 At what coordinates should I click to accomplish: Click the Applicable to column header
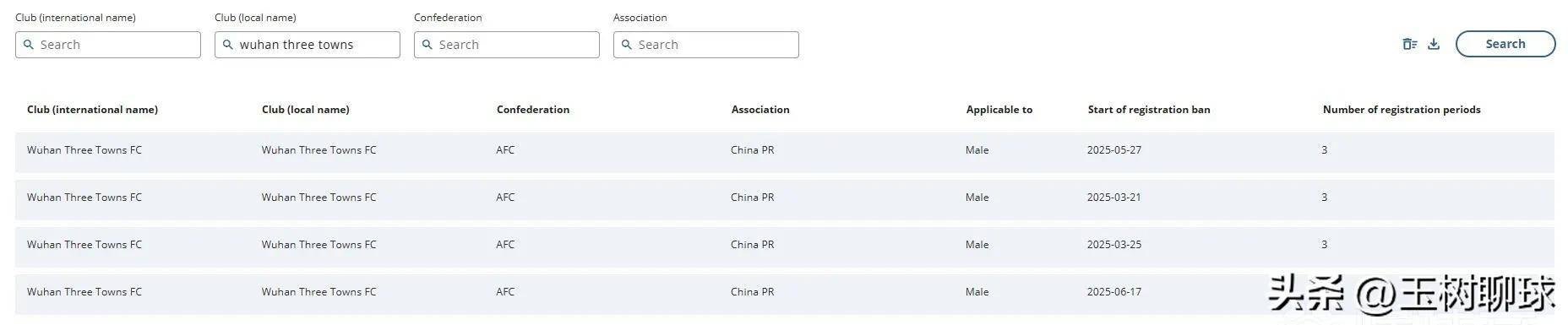click(999, 110)
